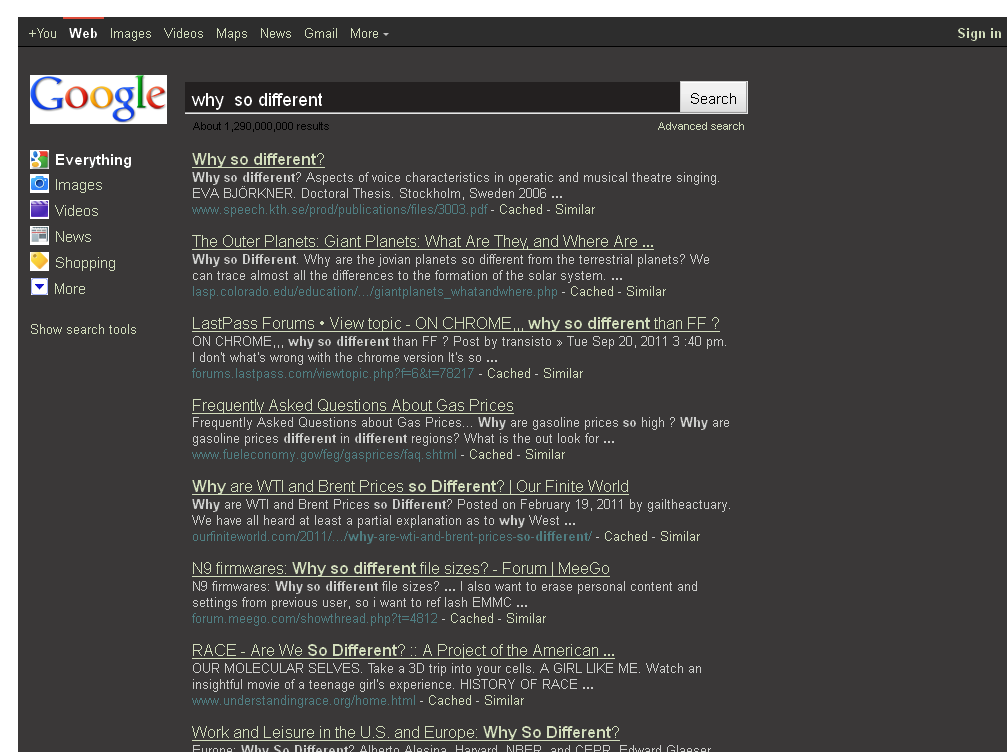Open Similar link for forum.meego.com result
This screenshot has width=1007, height=752.
coord(526,618)
